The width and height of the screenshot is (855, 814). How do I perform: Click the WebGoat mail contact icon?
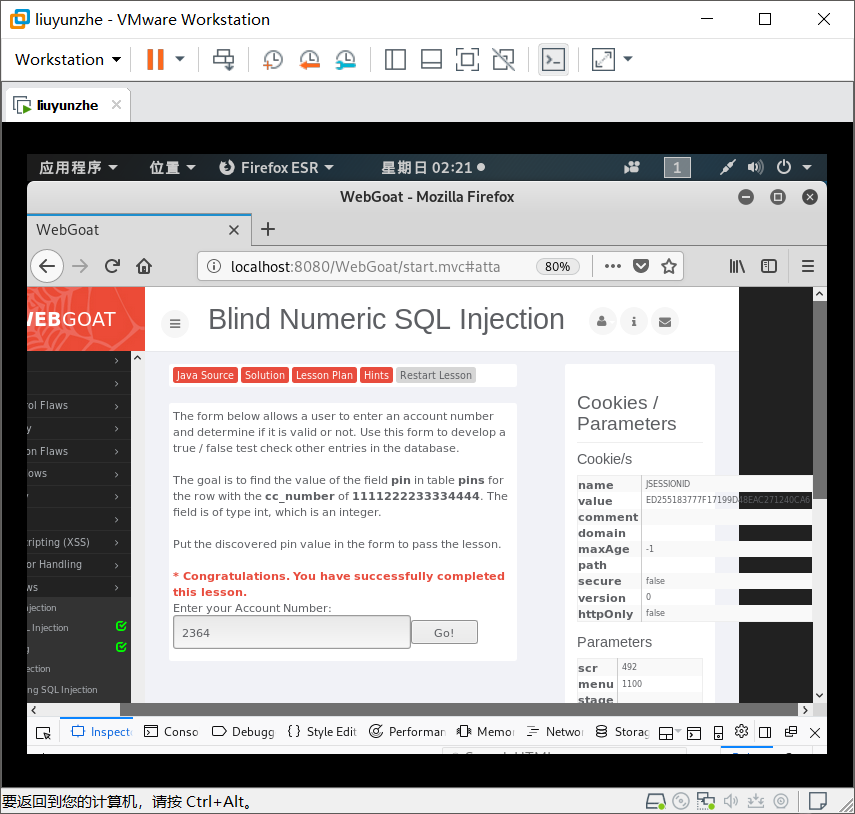click(665, 321)
